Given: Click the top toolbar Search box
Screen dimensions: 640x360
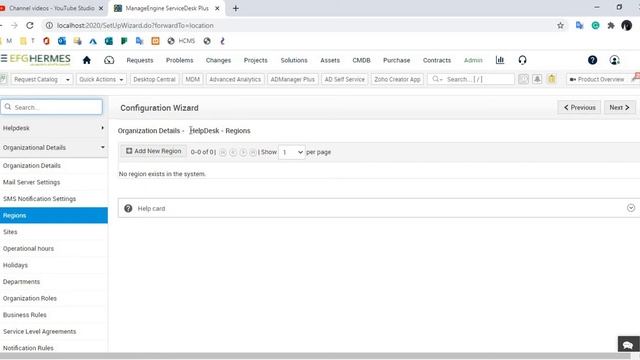Looking at the screenshot, I should click(471, 79).
